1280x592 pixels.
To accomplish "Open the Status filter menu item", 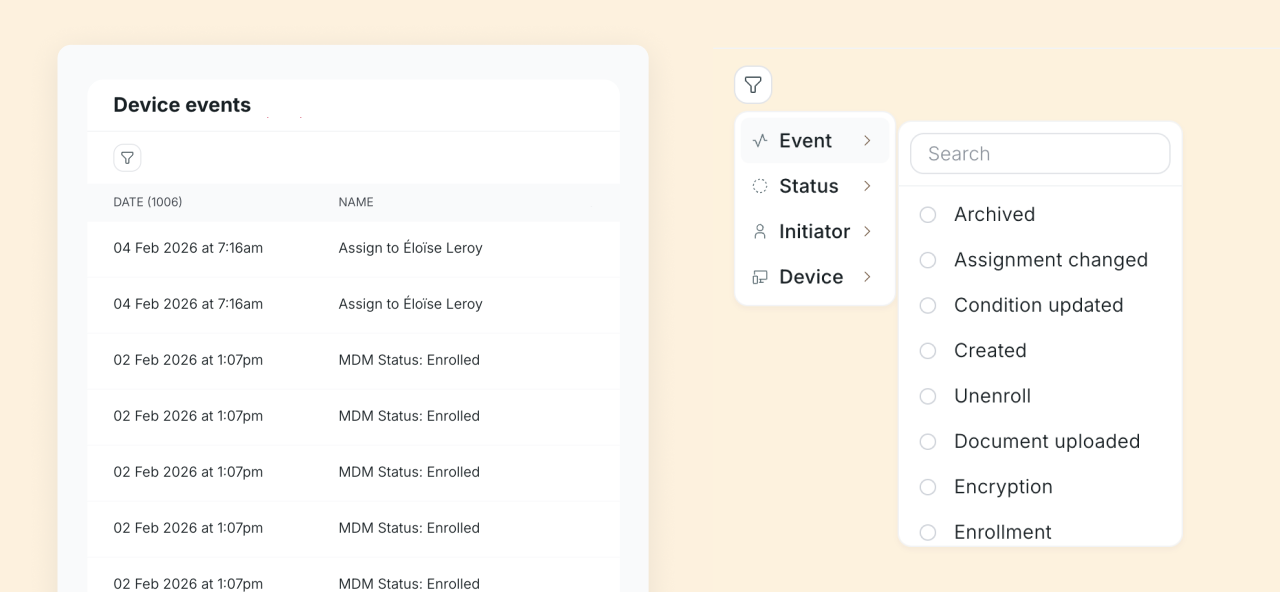I will tap(808, 186).
